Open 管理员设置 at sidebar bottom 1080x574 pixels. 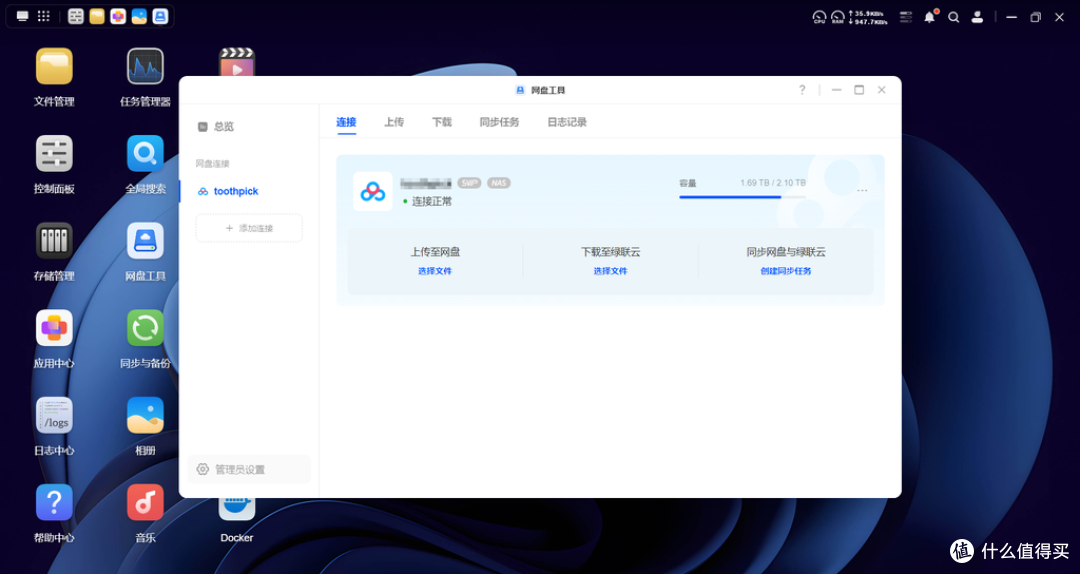click(x=249, y=469)
